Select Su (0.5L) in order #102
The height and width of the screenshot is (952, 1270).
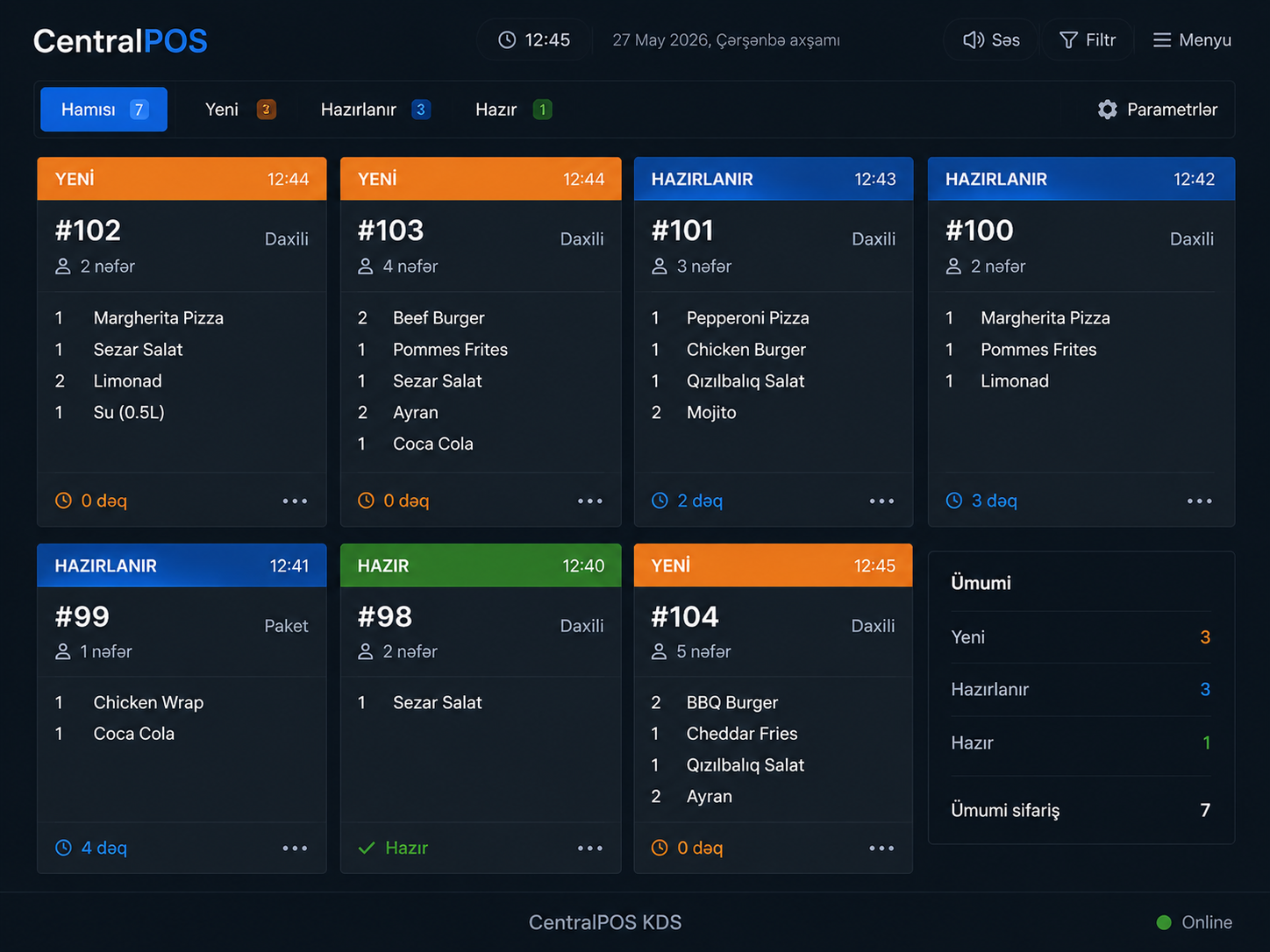[x=129, y=413]
